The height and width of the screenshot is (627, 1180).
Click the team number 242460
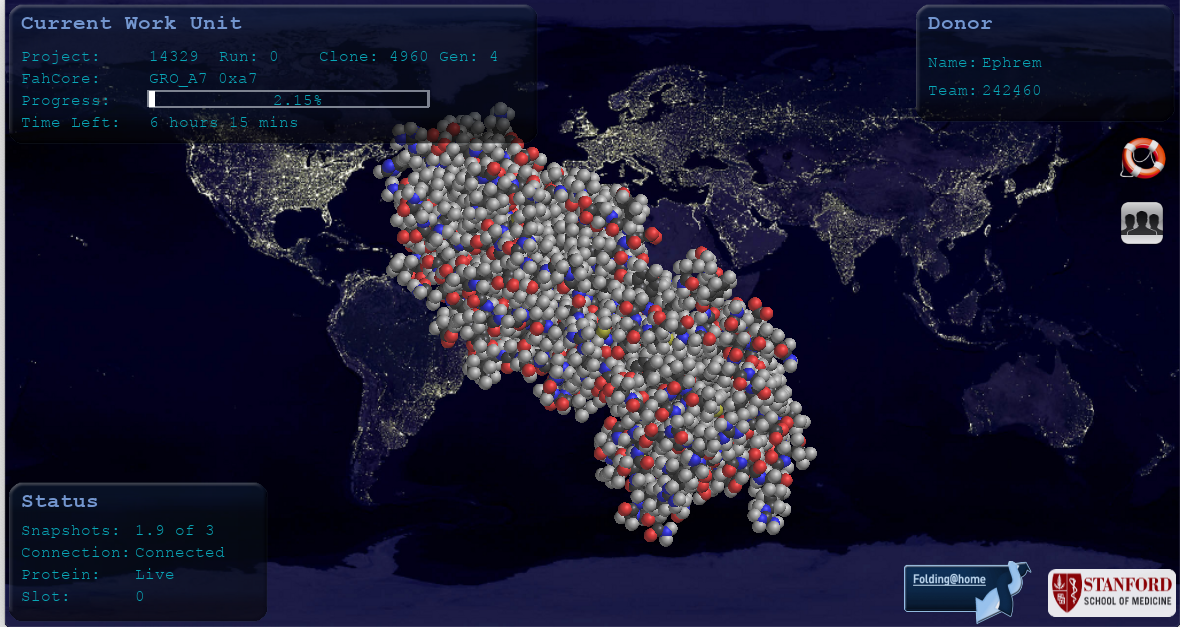click(1011, 91)
